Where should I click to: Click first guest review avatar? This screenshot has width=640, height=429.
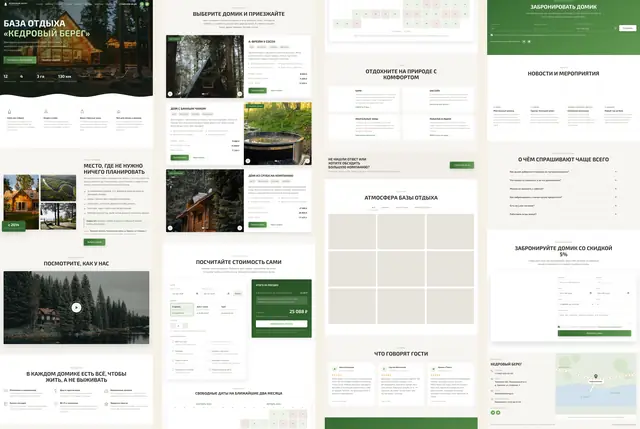(335, 369)
